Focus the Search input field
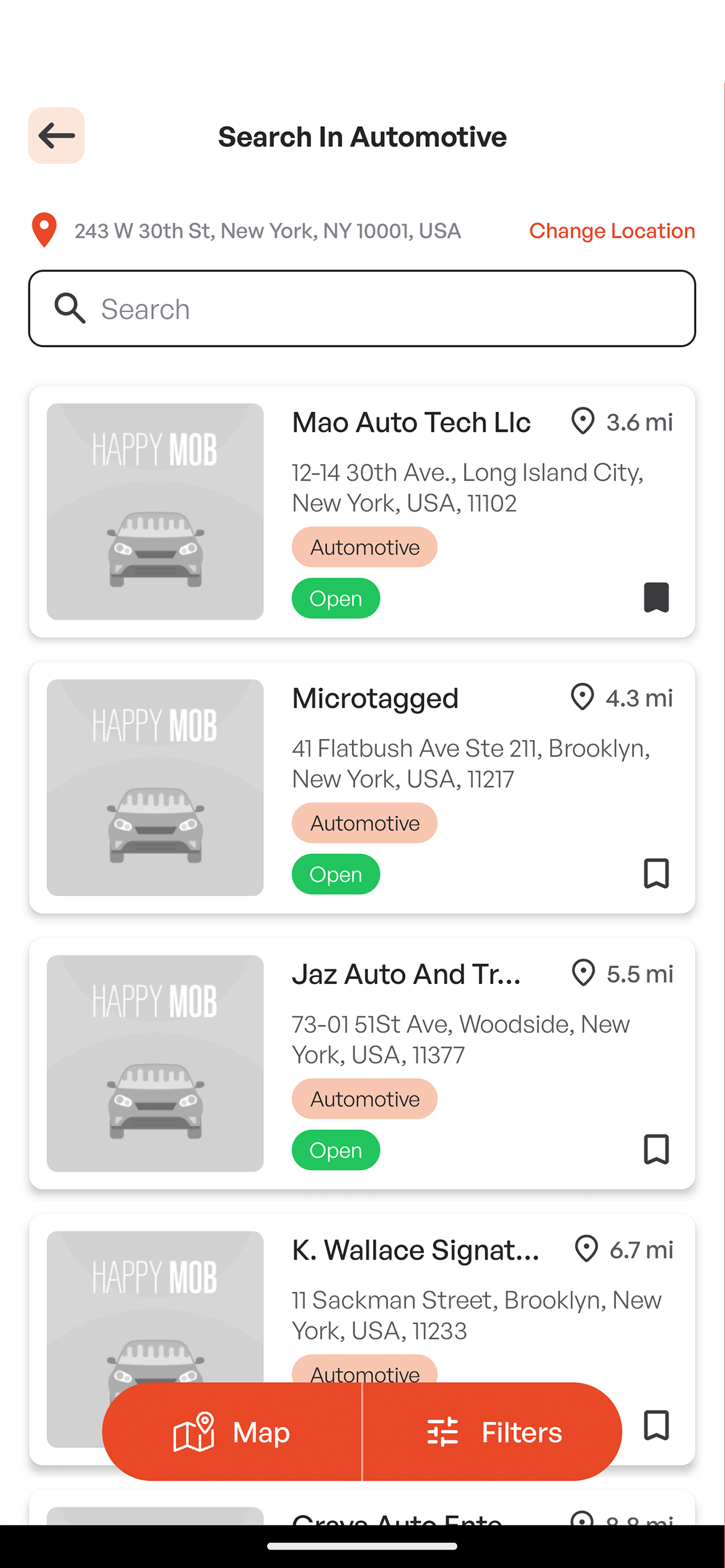725x1568 pixels. point(384,308)
